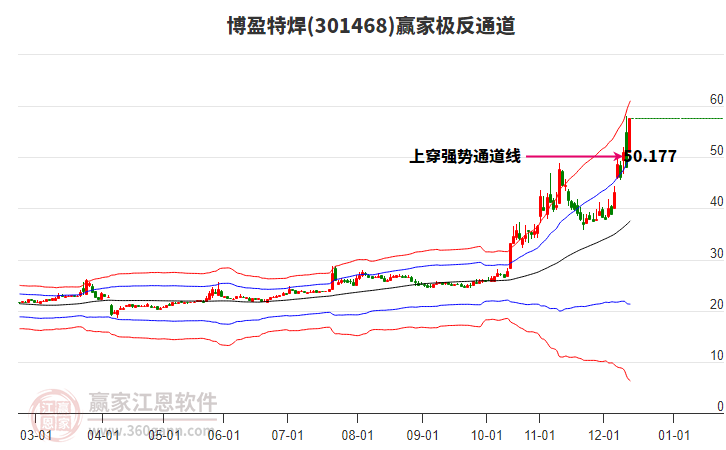The width and height of the screenshot is (726, 450).
Task: Click the 10 price axis value
Action: (x=717, y=356)
